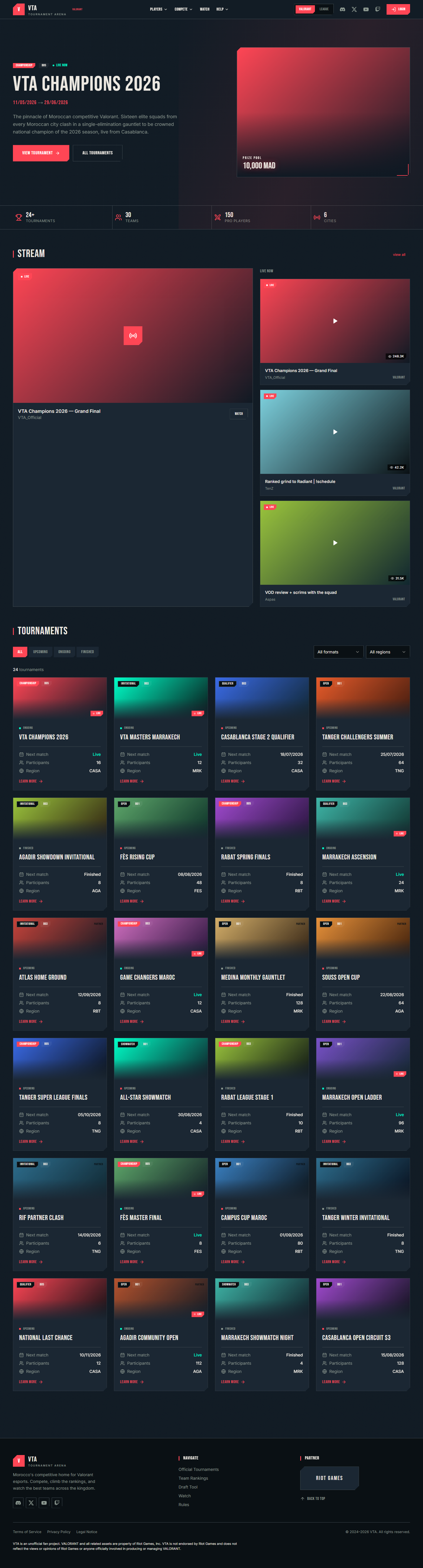Click the eye viewer count 248.3K badge
This screenshot has height=1568, width=423.
(x=396, y=356)
